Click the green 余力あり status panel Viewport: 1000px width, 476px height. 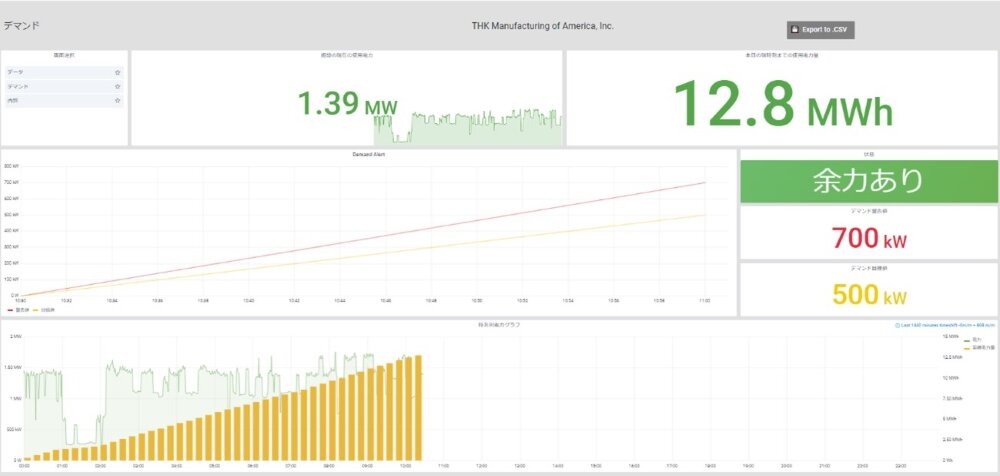(x=868, y=181)
